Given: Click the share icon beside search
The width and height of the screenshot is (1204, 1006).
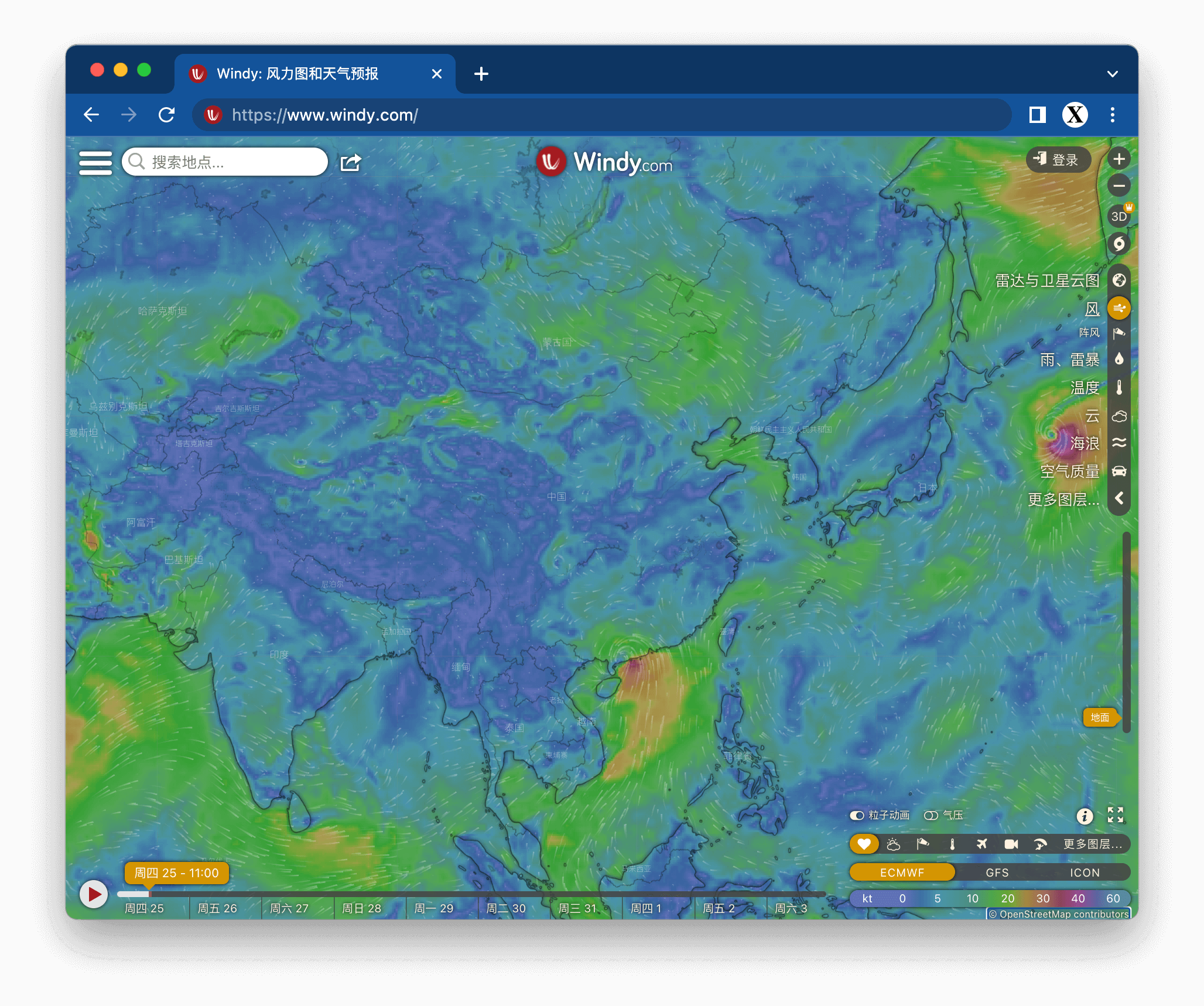Looking at the screenshot, I should [x=351, y=162].
